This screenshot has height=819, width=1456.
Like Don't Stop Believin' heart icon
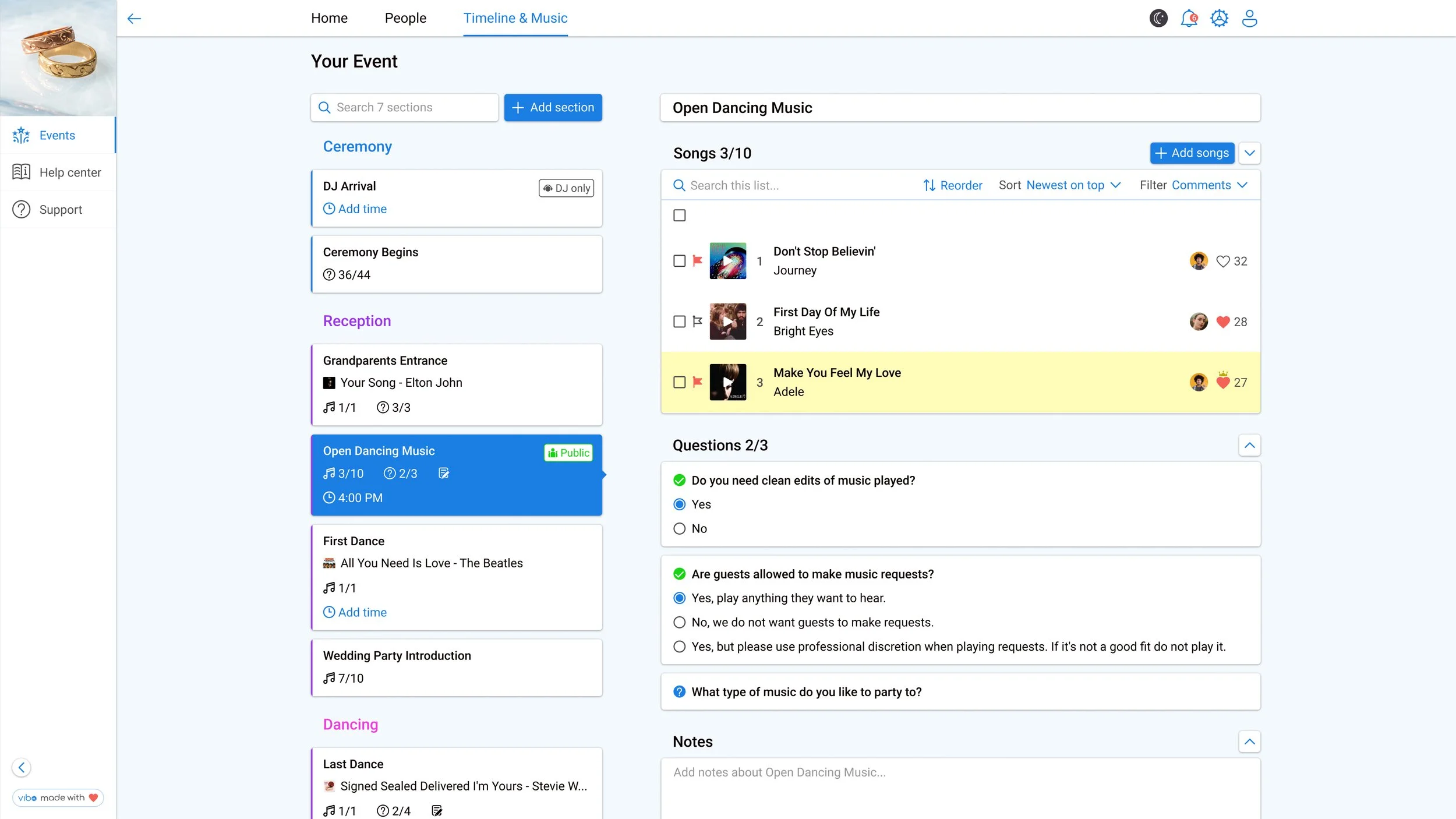(x=1223, y=261)
